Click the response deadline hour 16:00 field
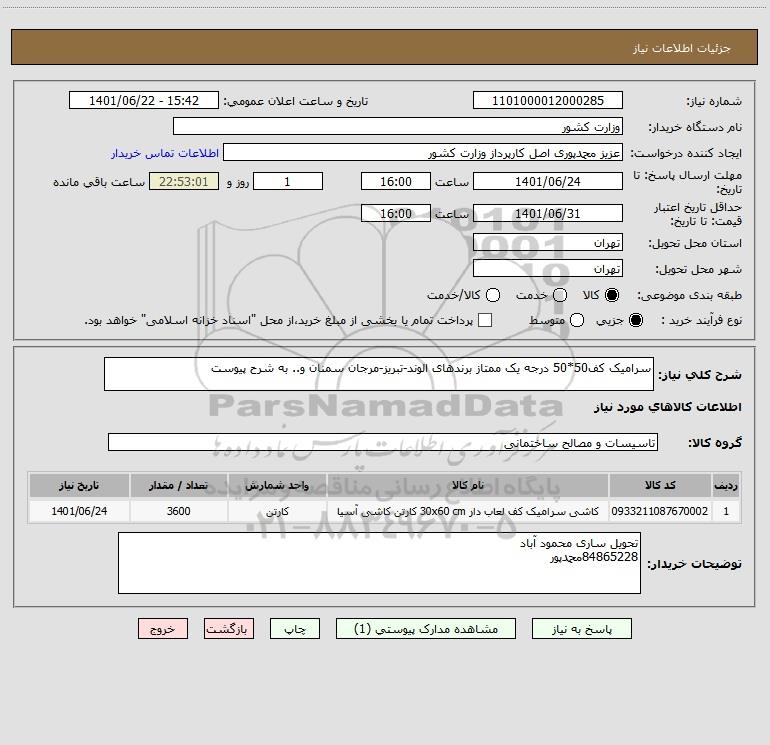The height and width of the screenshot is (745, 770). coord(396,181)
